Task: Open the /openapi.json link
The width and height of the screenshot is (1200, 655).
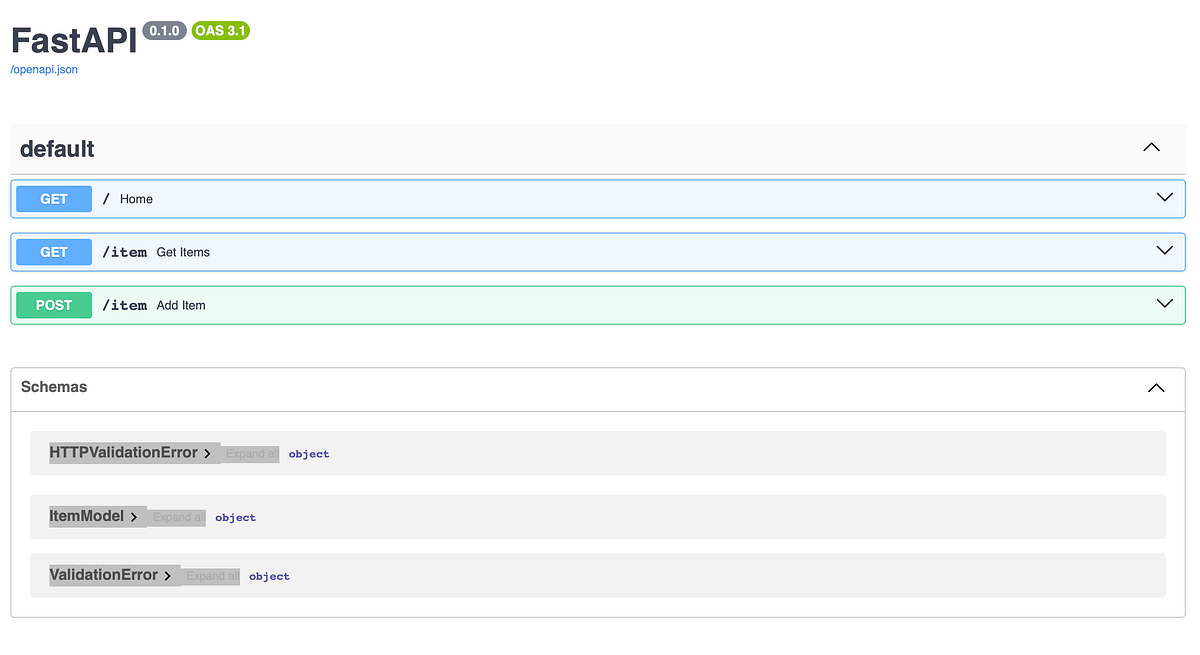Action: 44,70
